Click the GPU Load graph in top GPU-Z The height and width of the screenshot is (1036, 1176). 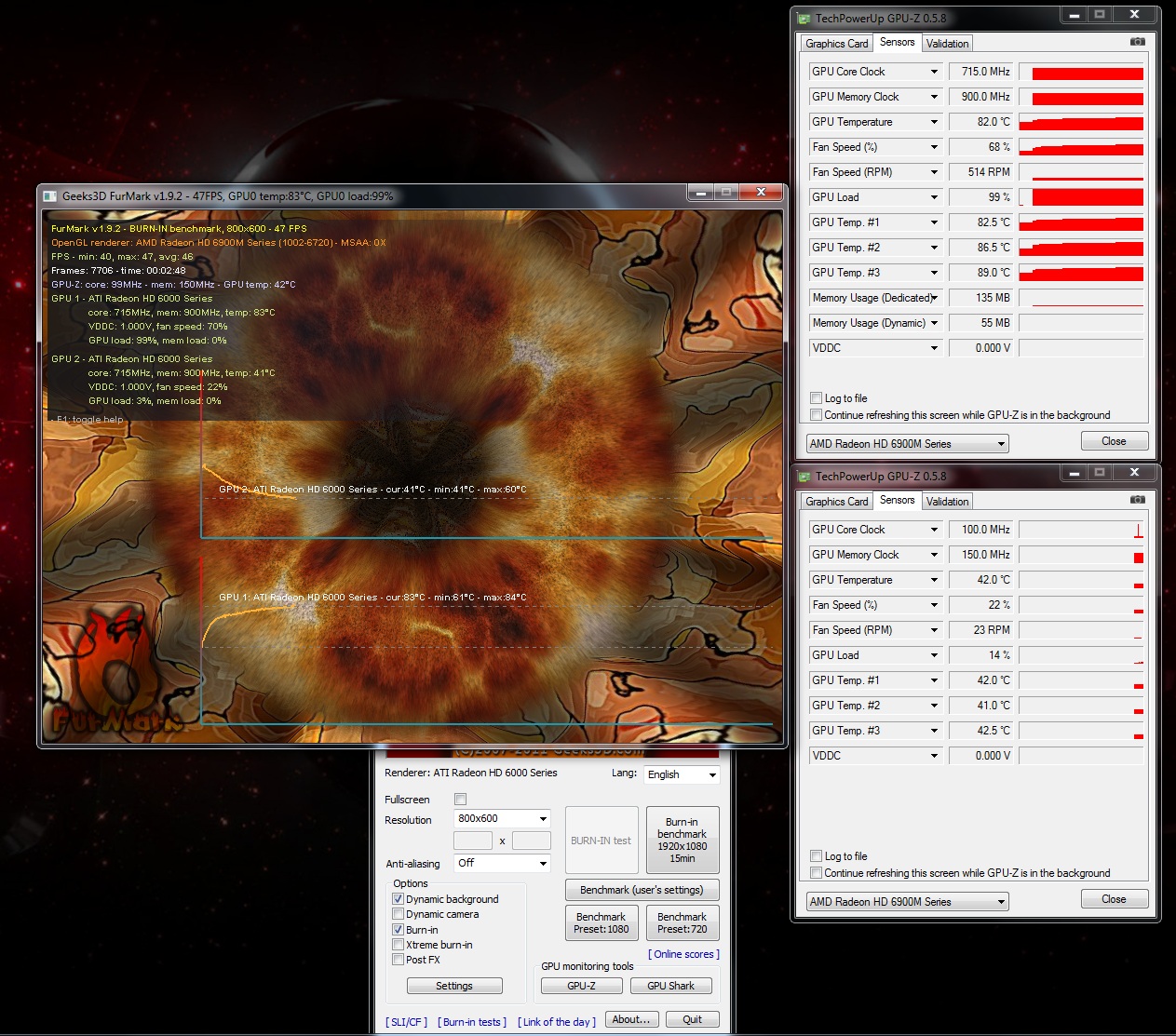1081,197
